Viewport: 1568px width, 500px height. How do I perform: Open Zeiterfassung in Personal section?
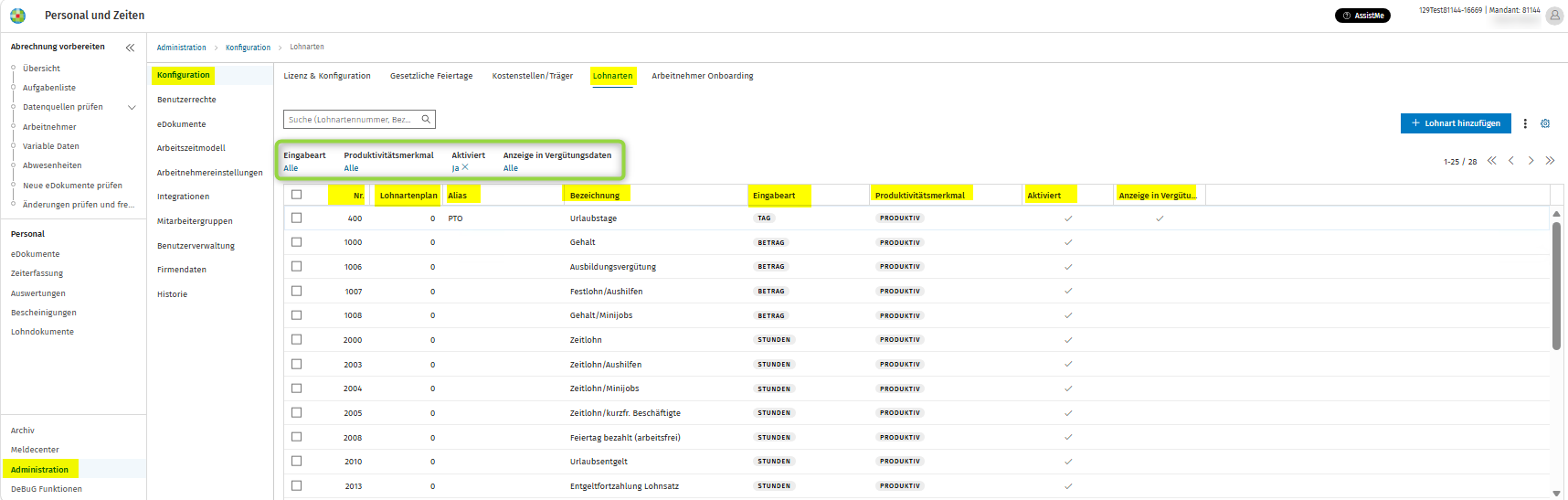(x=37, y=273)
